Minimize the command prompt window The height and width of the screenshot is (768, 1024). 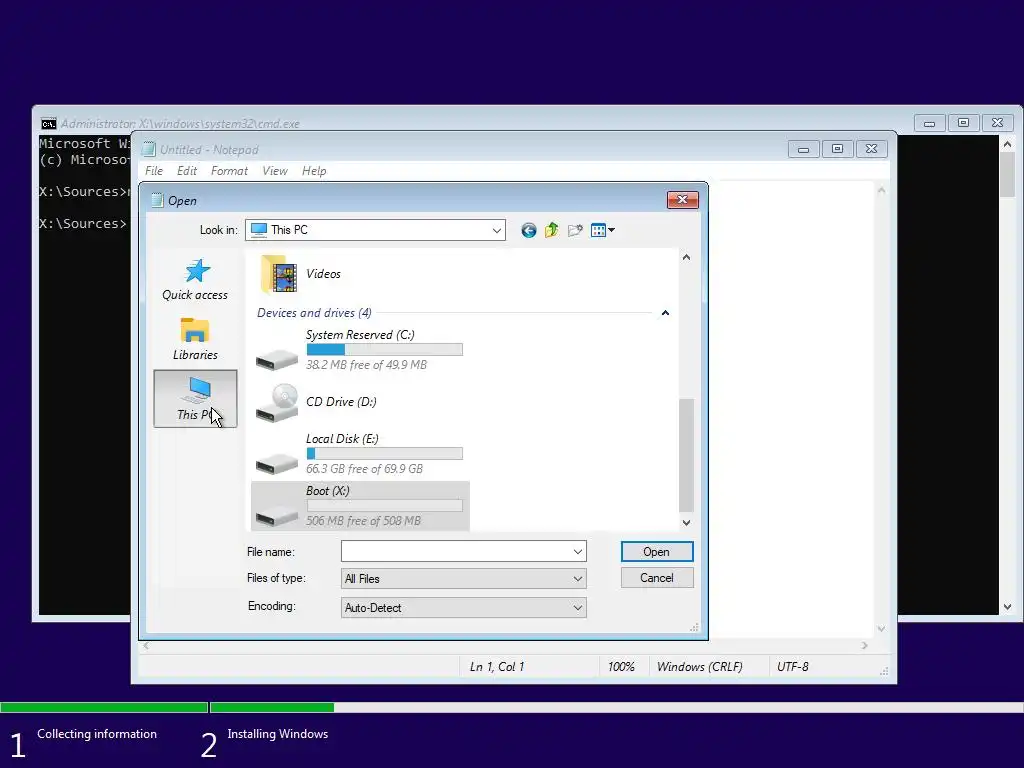tap(929, 123)
